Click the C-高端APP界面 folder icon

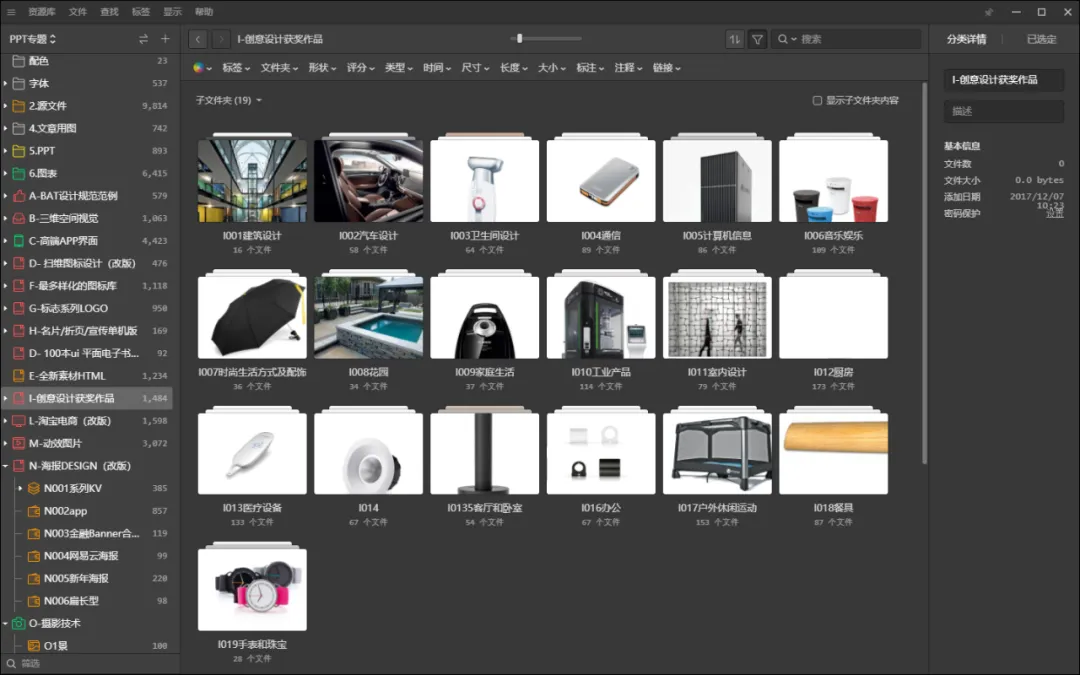coord(19,240)
